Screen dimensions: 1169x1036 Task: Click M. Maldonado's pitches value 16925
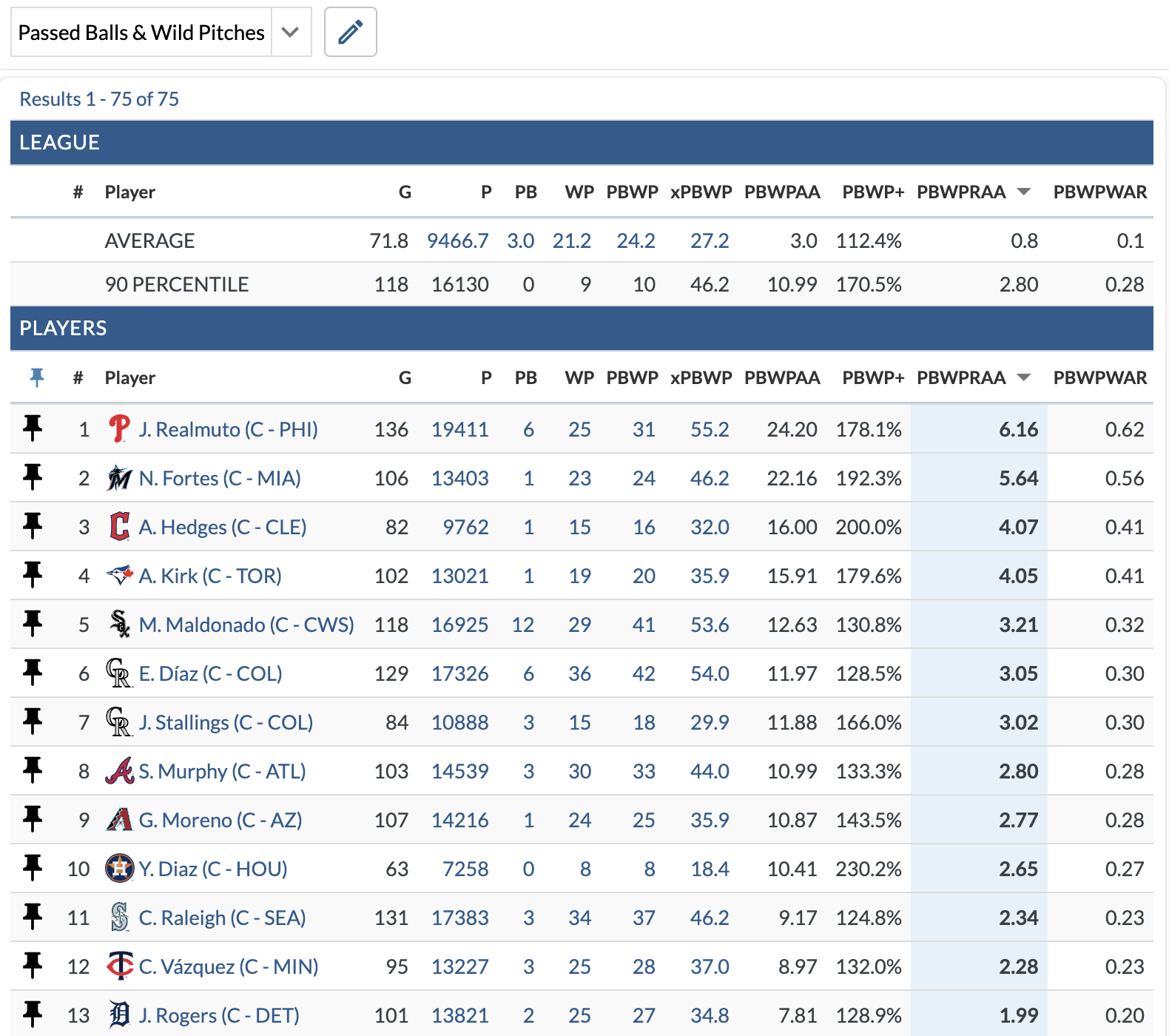coord(459,625)
